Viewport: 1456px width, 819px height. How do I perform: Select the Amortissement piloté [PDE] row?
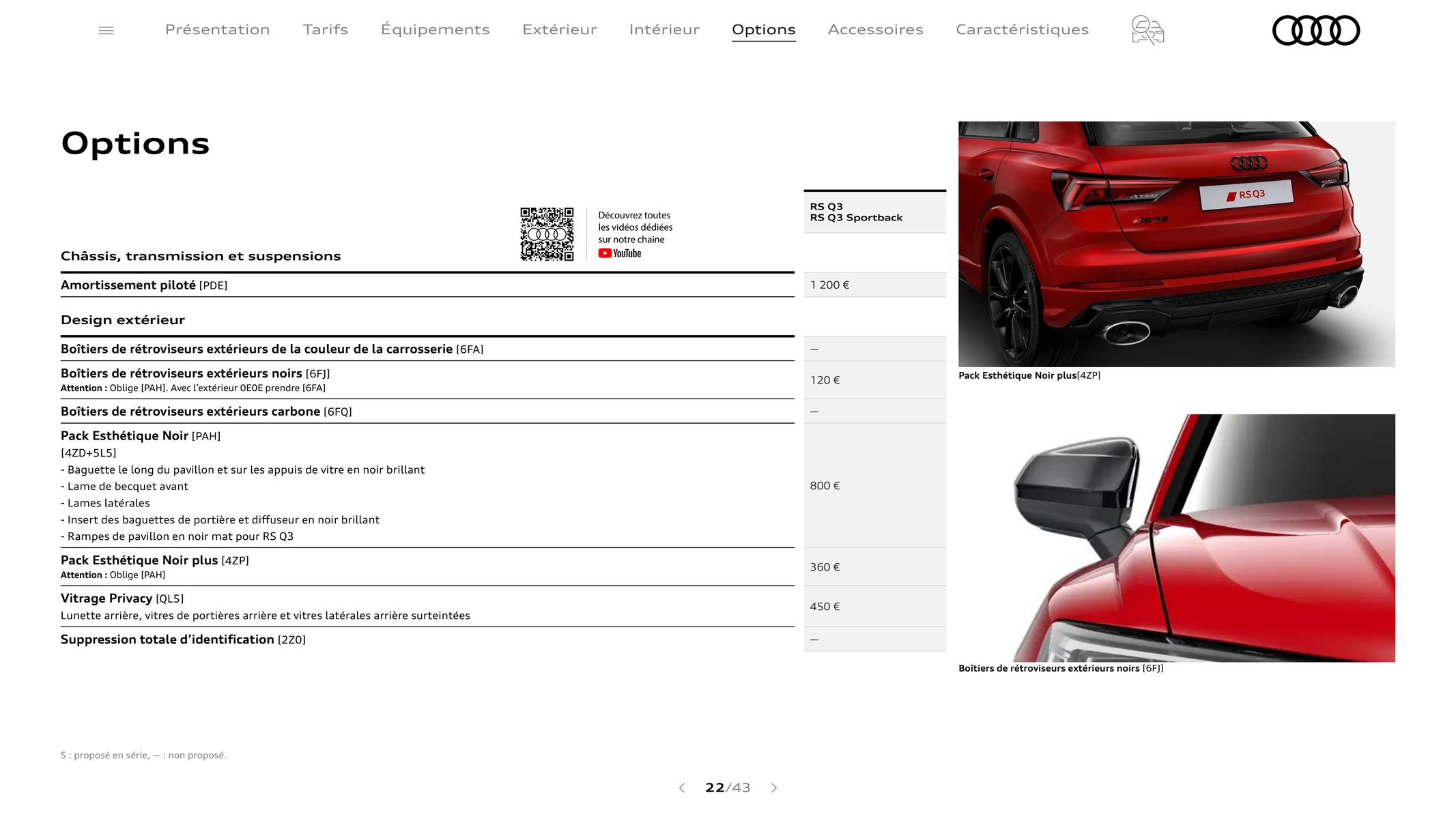[x=427, y=285]
